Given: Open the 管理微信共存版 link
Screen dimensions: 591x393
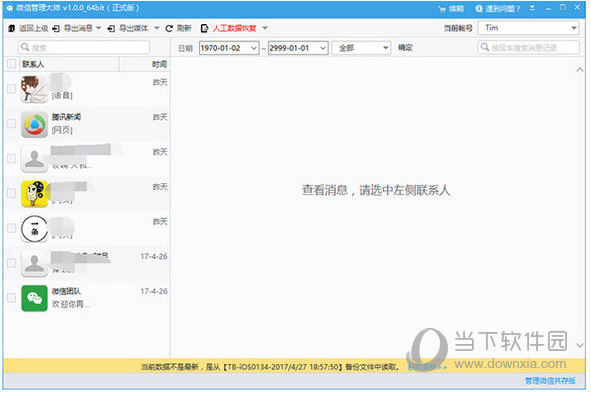Looking at the screenshot, I should [550, 381].
